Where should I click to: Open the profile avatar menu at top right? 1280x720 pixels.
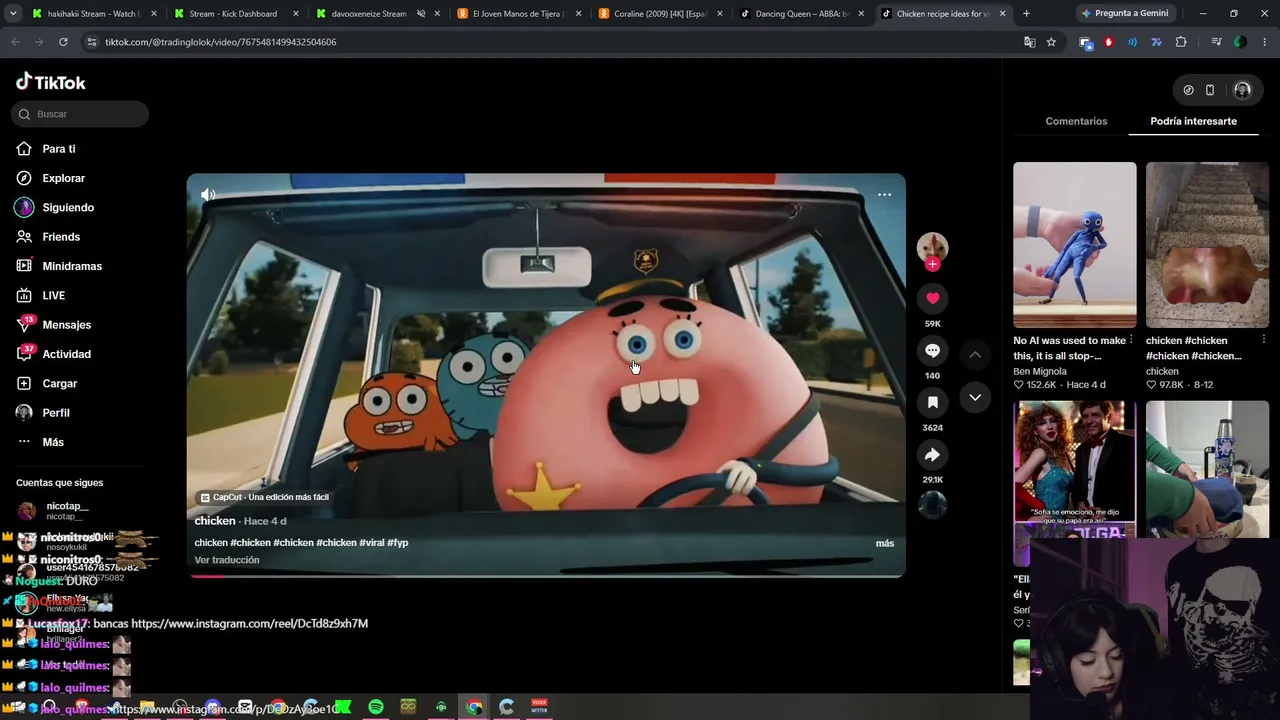[1242, 90]
